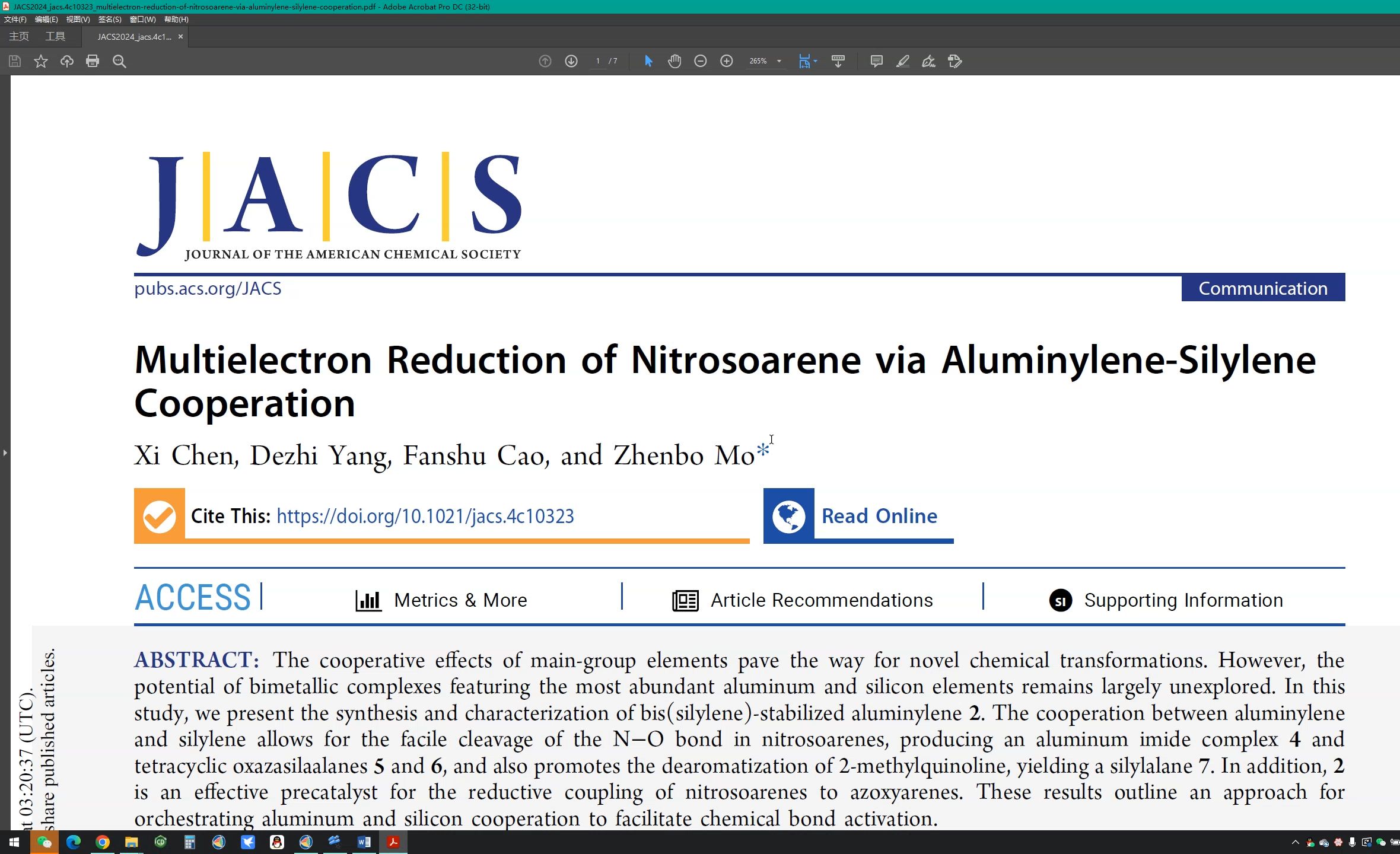Print the document

[93, 61]
